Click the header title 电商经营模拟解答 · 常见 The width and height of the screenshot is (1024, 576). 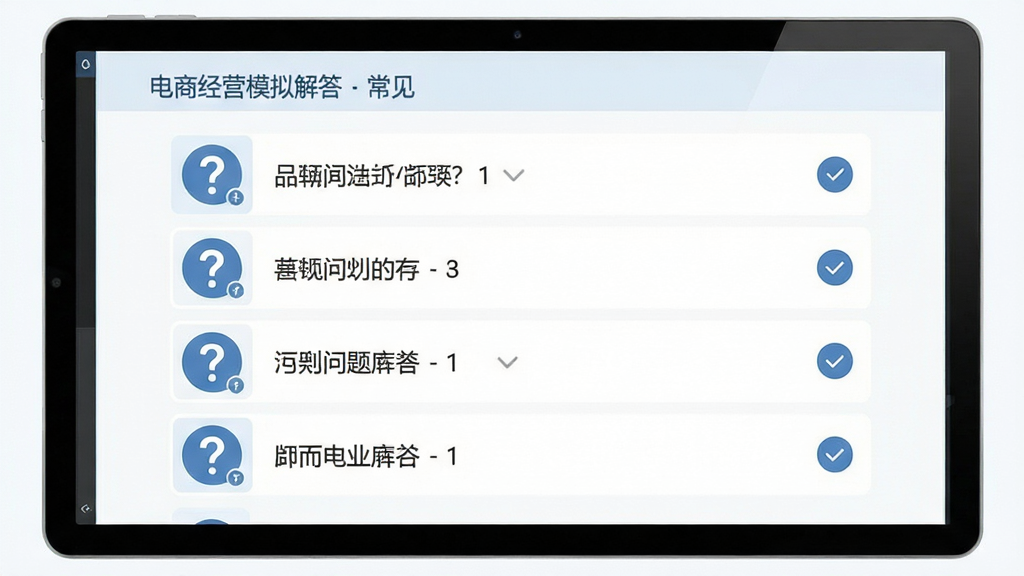pyautogui.click(x=282, y=87)
